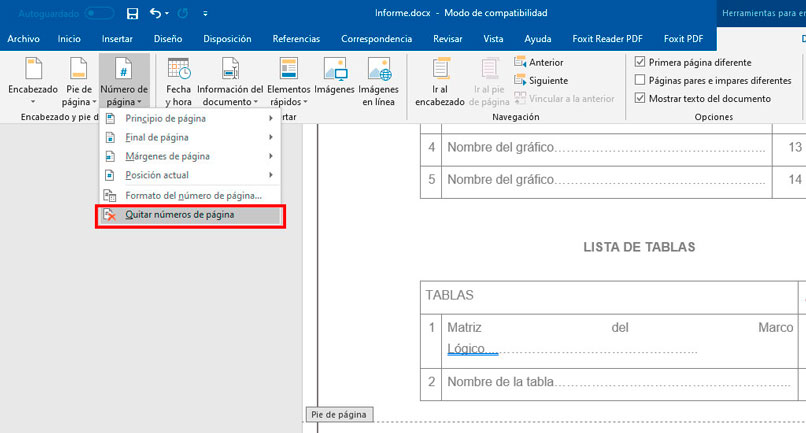Open the Elementos rápidos dropdown

(x=288, y=81)
